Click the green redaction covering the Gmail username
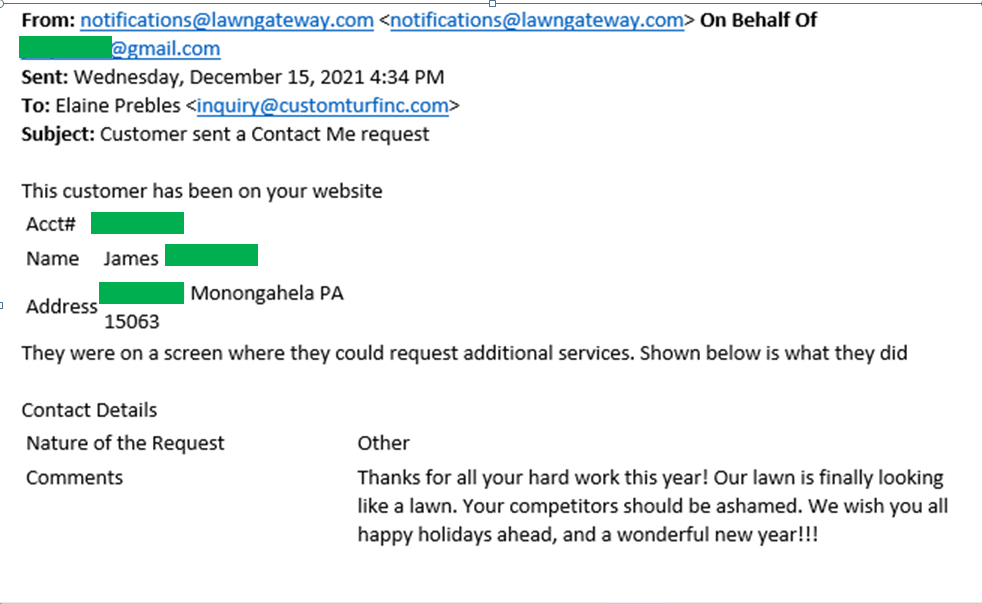Image resolution: width=982 pixels, height=604 pixels. coord(65,47)
